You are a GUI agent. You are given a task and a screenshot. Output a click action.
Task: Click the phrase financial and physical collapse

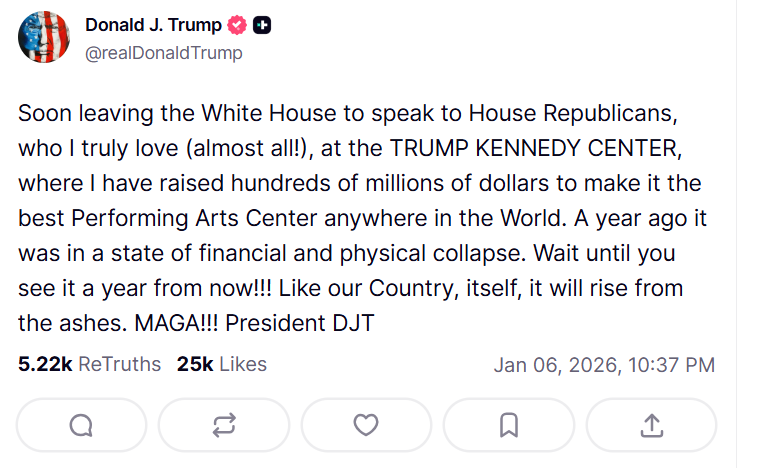[362, 253]
